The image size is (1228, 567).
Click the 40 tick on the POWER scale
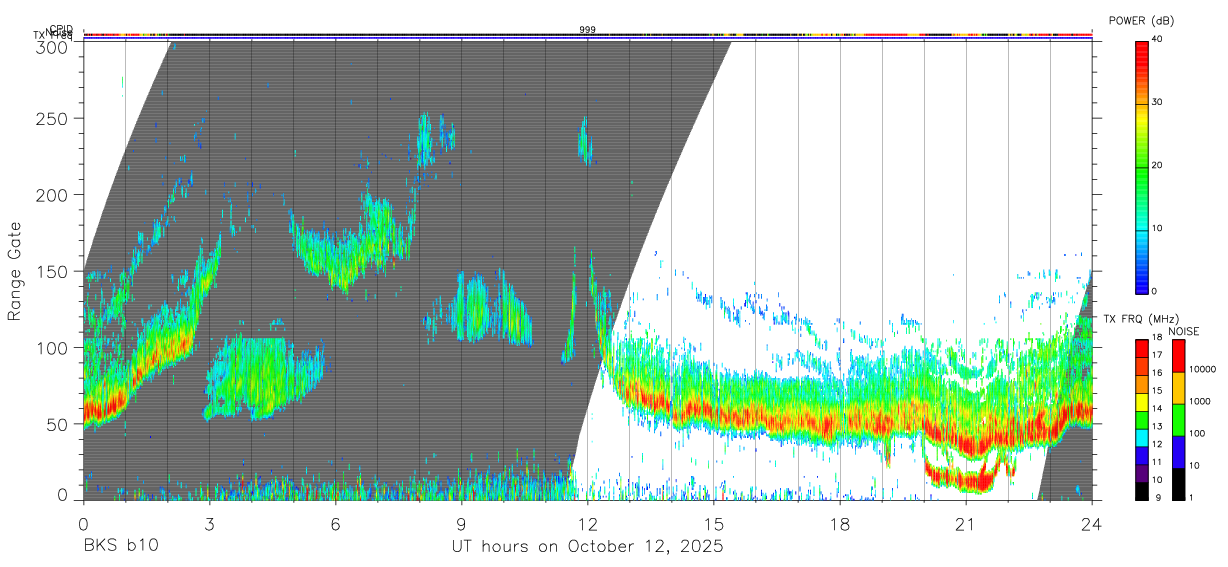tap(1158, 39)
